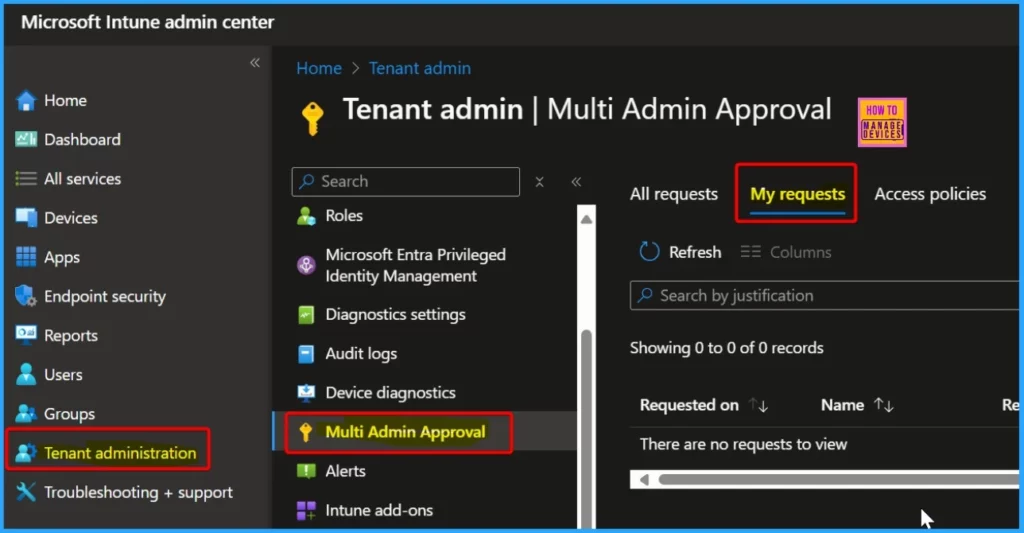Click the Groups people icon
The image size is (1024, 533).
point(26,413)
